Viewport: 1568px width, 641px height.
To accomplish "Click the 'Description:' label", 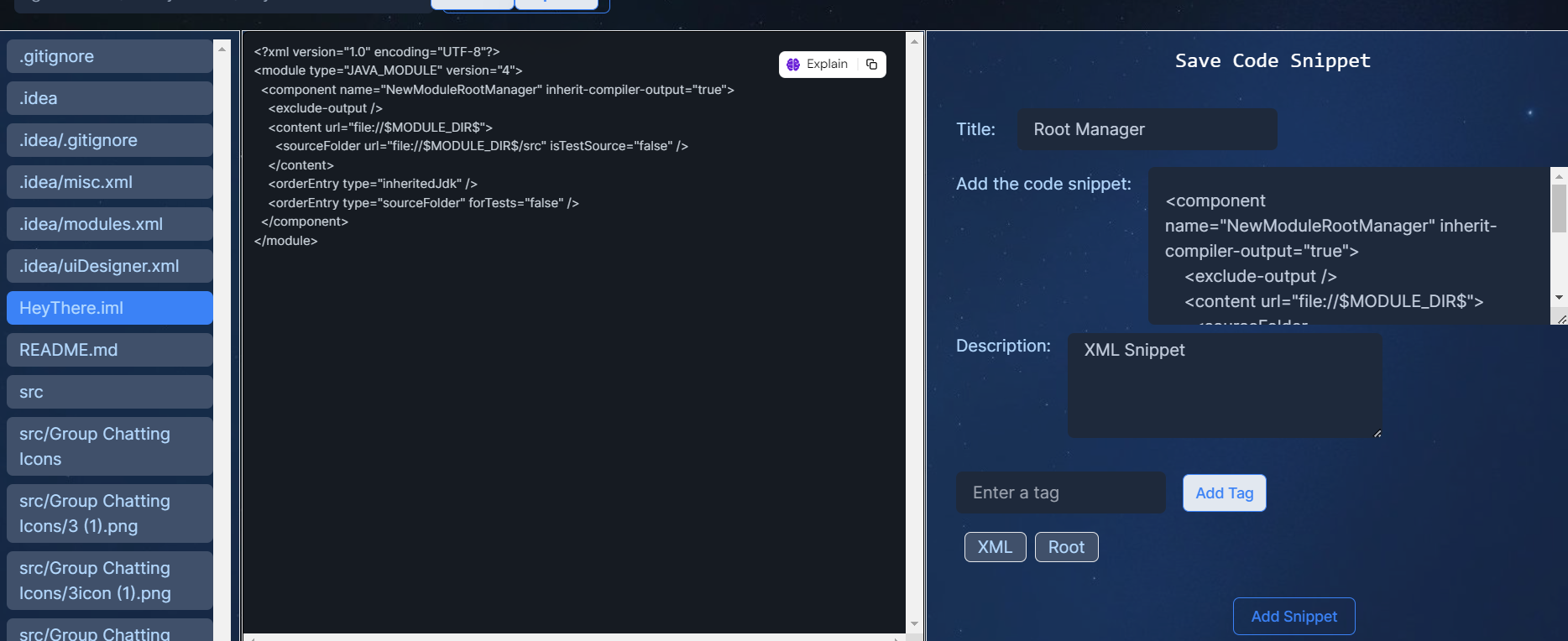I will [1003, 346].
